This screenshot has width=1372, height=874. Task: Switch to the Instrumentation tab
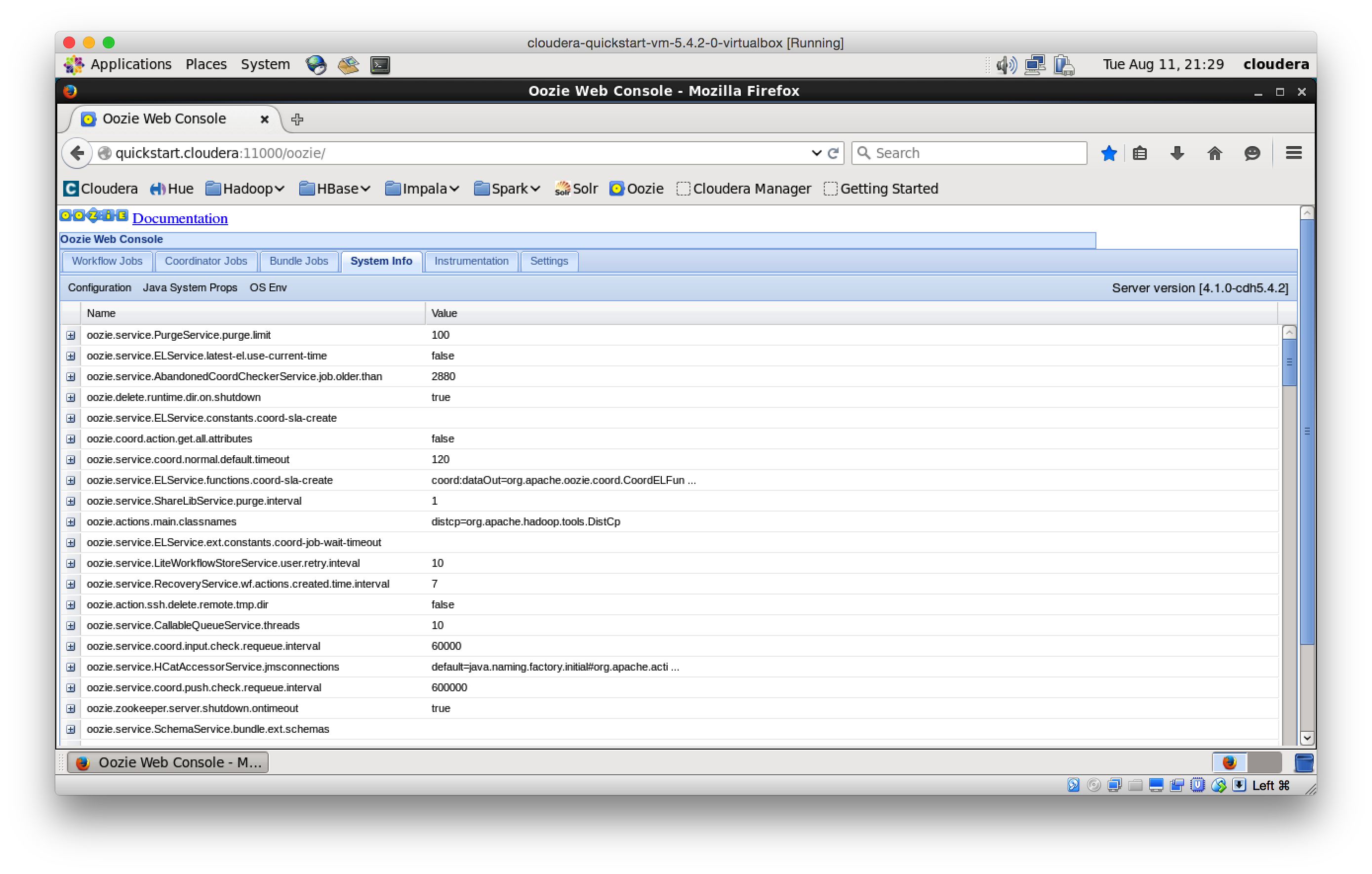(471, 261)
